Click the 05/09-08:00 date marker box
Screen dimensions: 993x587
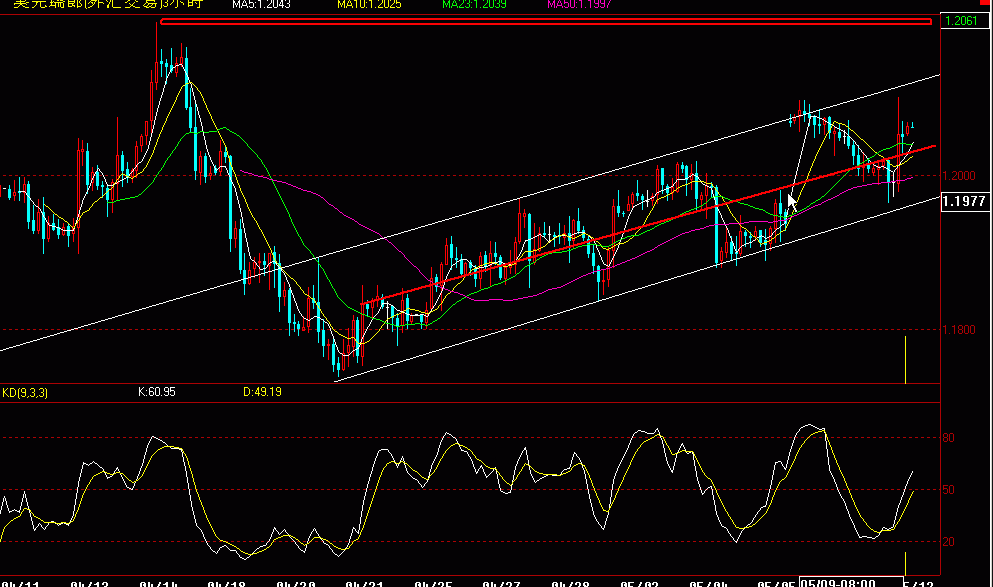[x=837, y=582]
